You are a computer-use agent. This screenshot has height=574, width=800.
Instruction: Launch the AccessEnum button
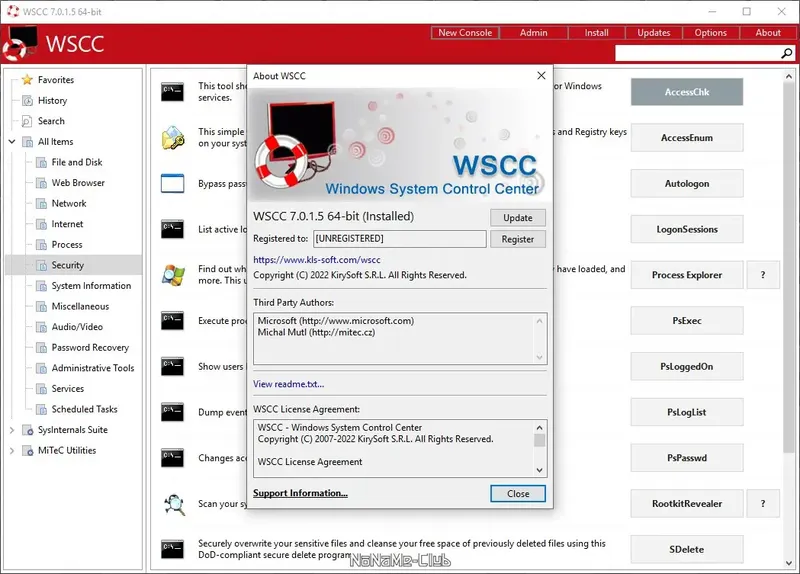tap(687, 138)
